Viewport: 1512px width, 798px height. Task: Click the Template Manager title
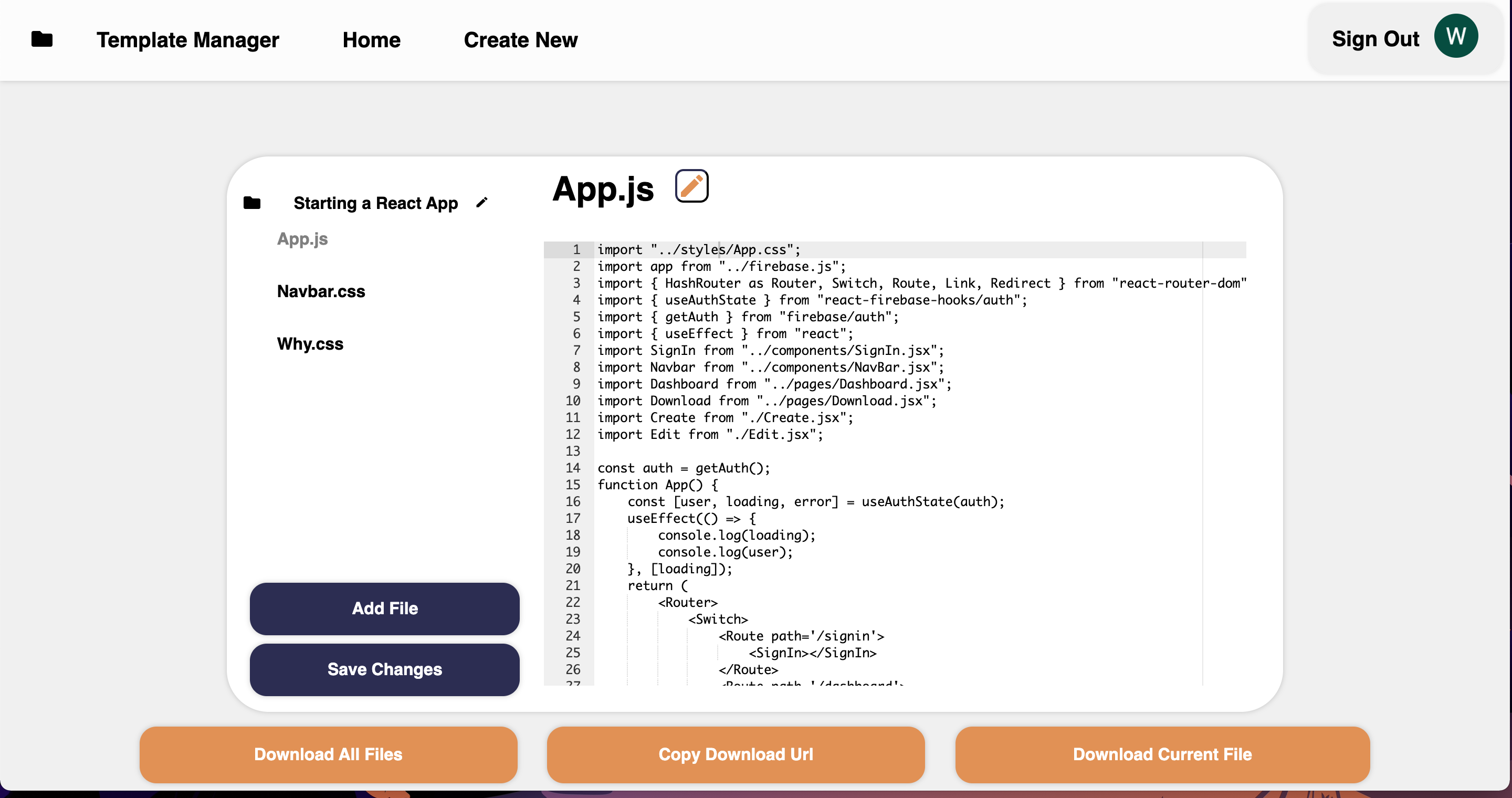click(188, 40)
